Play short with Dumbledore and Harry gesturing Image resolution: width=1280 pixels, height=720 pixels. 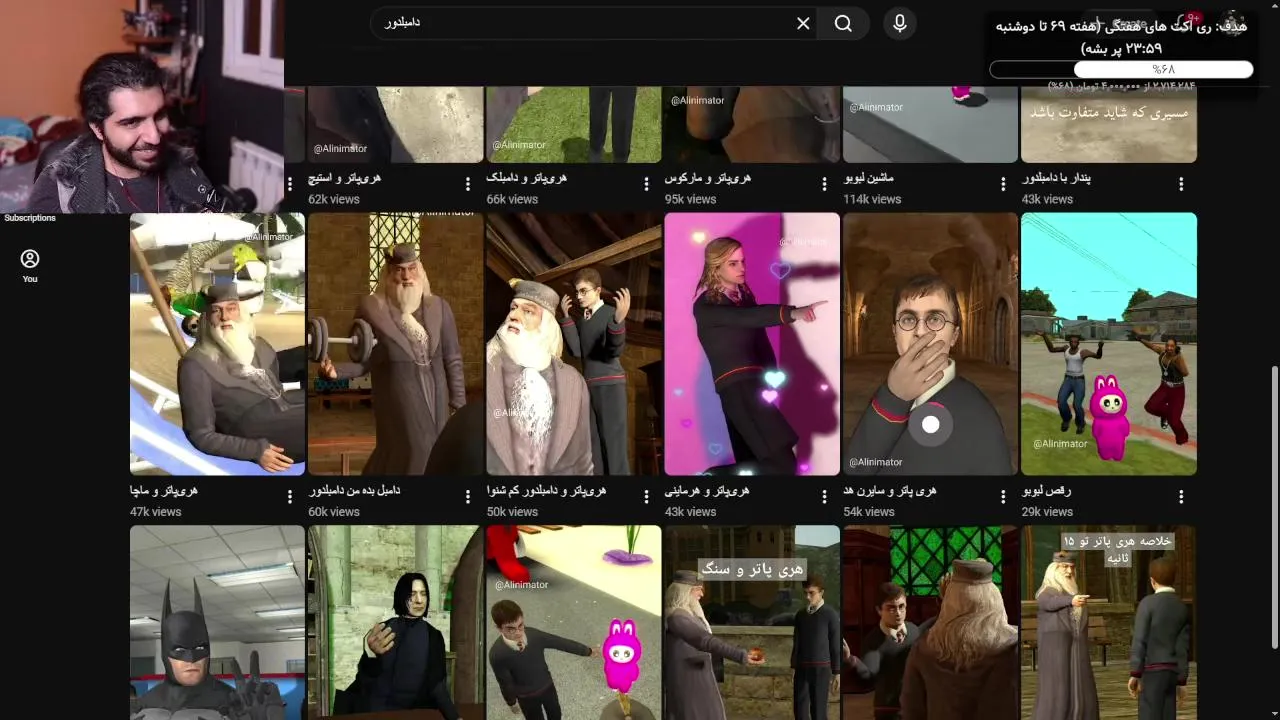(x=574, y=343)
